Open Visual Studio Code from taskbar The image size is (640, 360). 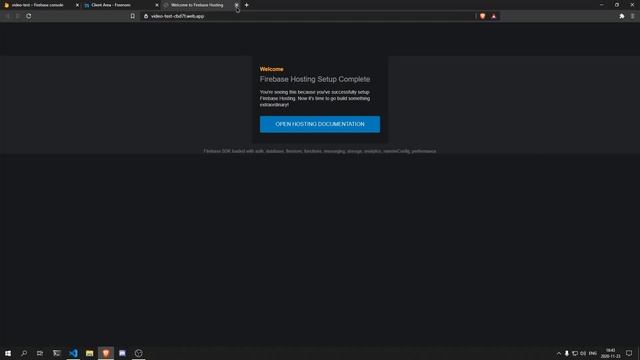point(73,353)
